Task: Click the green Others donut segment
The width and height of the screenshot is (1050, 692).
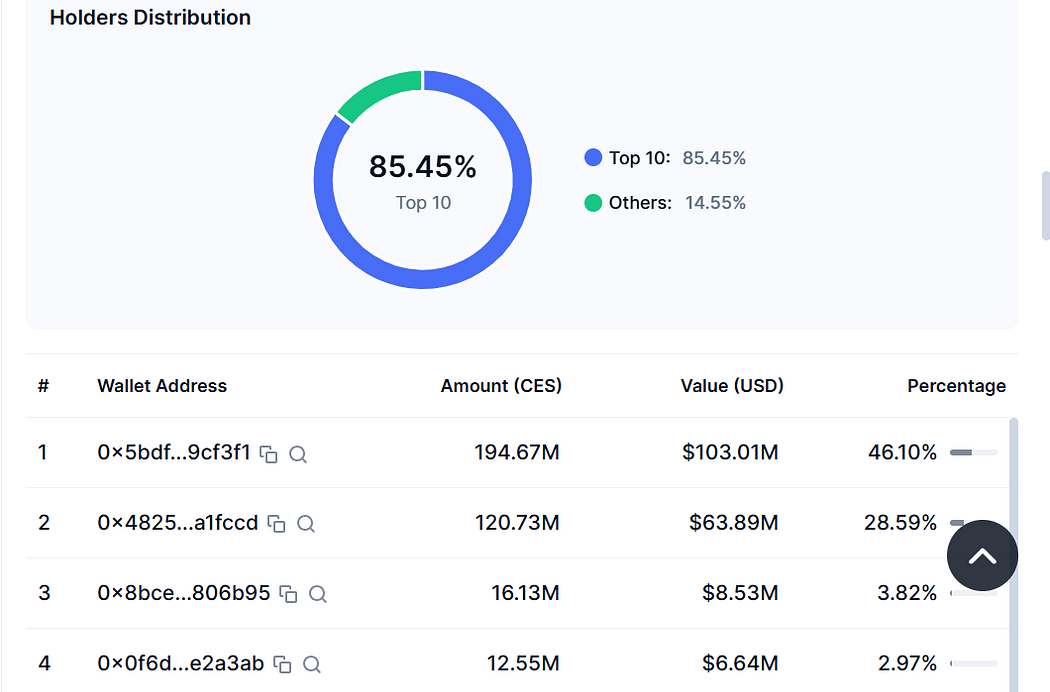Action: [376, 94]
